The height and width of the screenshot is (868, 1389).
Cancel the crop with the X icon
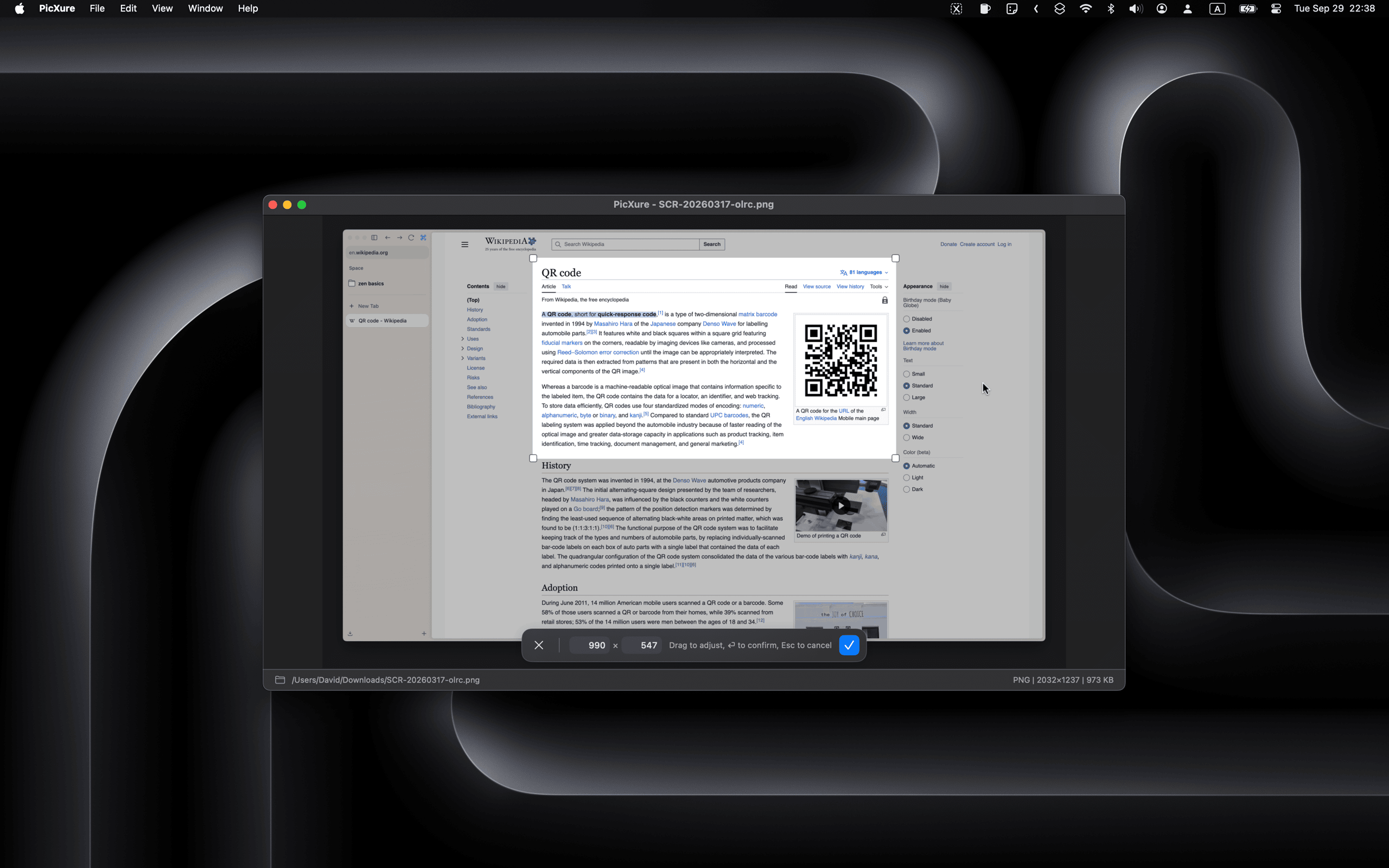click(538, 645)
